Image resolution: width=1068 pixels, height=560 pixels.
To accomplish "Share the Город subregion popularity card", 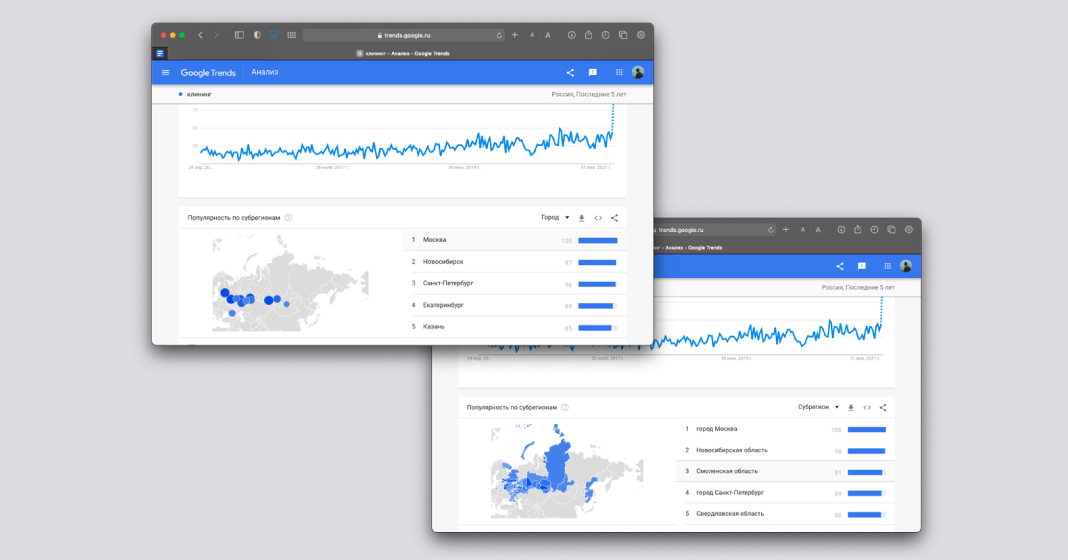I will (x=615, y=218).
